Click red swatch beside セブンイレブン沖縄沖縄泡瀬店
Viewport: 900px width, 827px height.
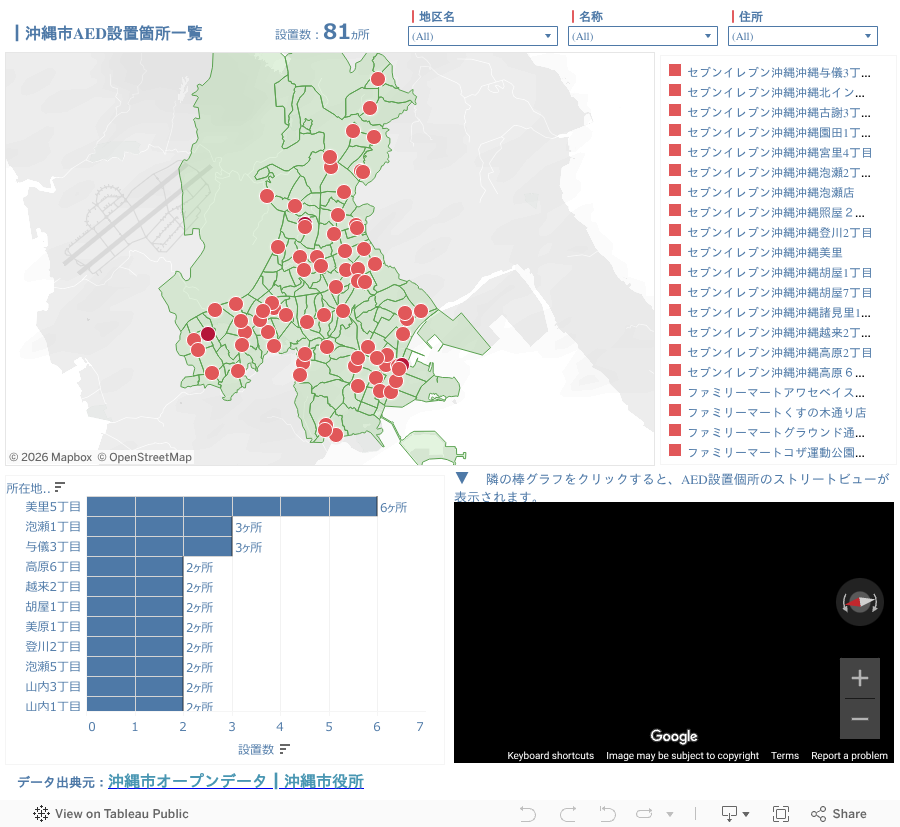[675, 191]
